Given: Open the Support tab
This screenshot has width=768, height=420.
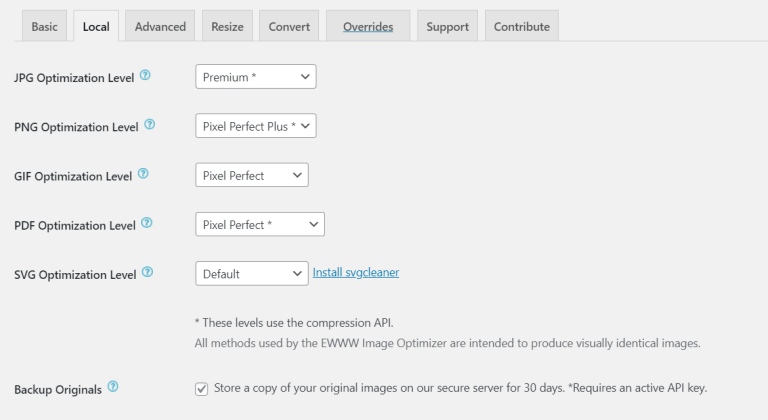Looking at the screenshot, I should click(x=447, y=26).
